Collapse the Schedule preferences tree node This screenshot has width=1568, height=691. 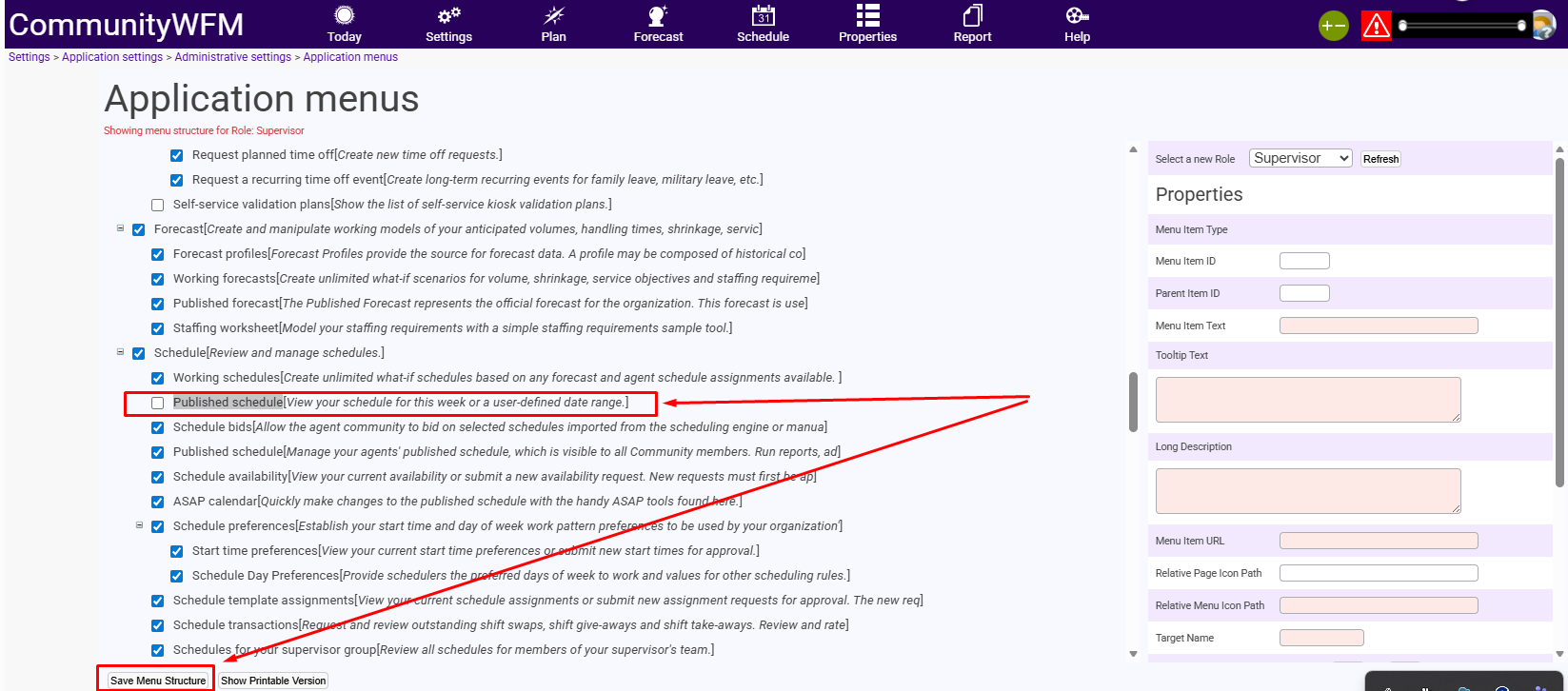(139, 525)
